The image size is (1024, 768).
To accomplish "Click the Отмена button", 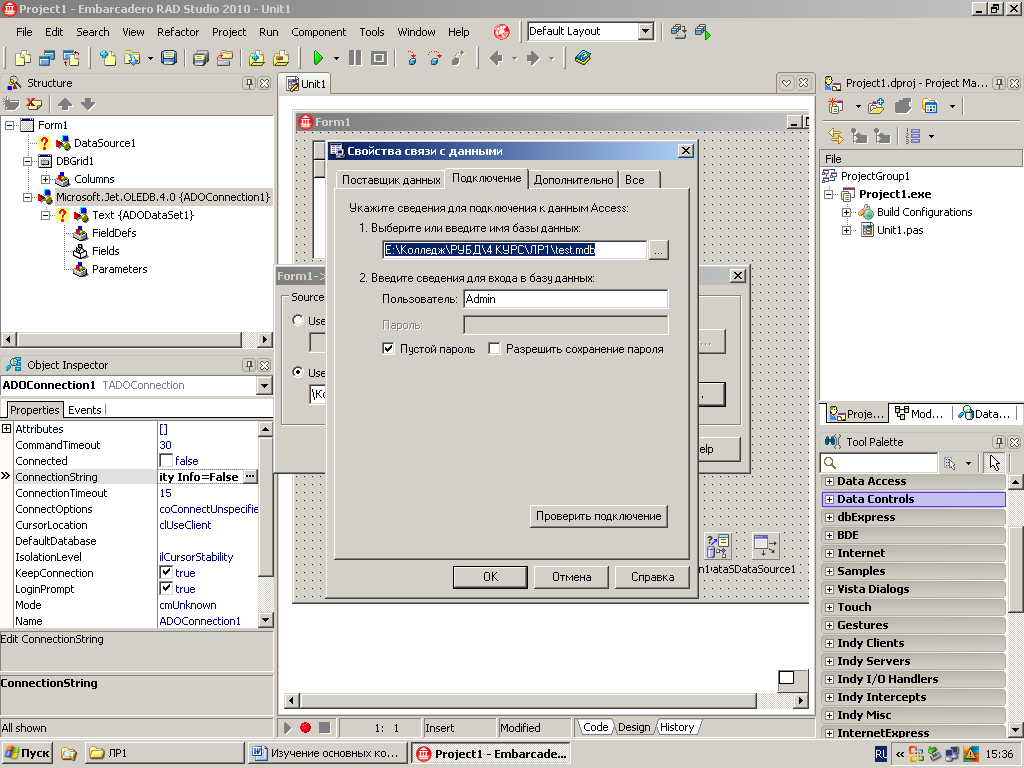I will tap(571, 577).
